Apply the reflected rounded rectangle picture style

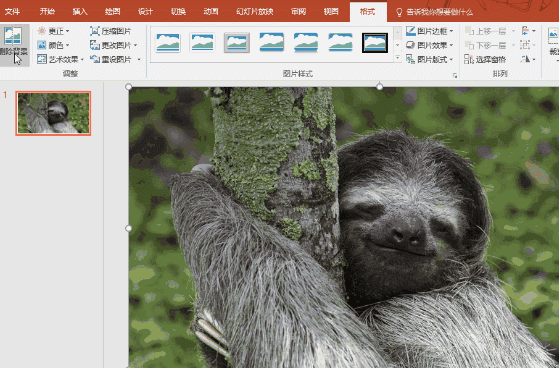coord(306,42)
